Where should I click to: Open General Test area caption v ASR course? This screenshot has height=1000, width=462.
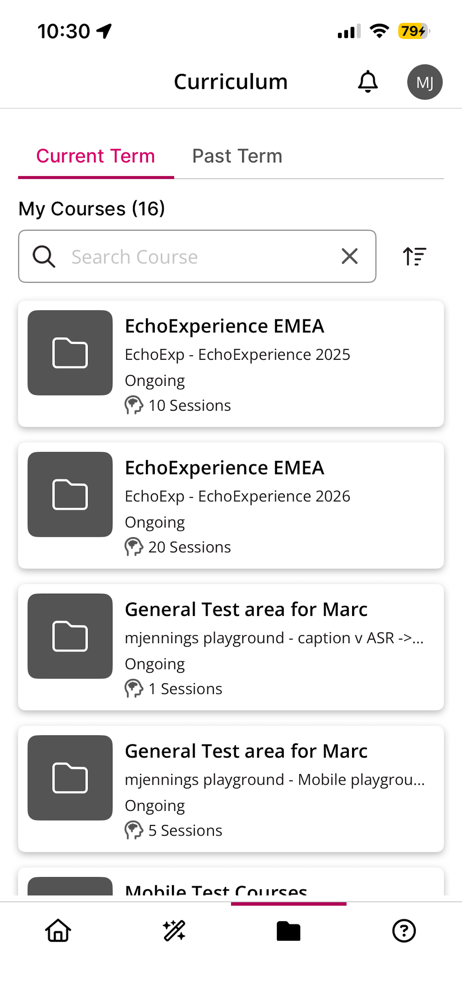(x=231, y=647)
